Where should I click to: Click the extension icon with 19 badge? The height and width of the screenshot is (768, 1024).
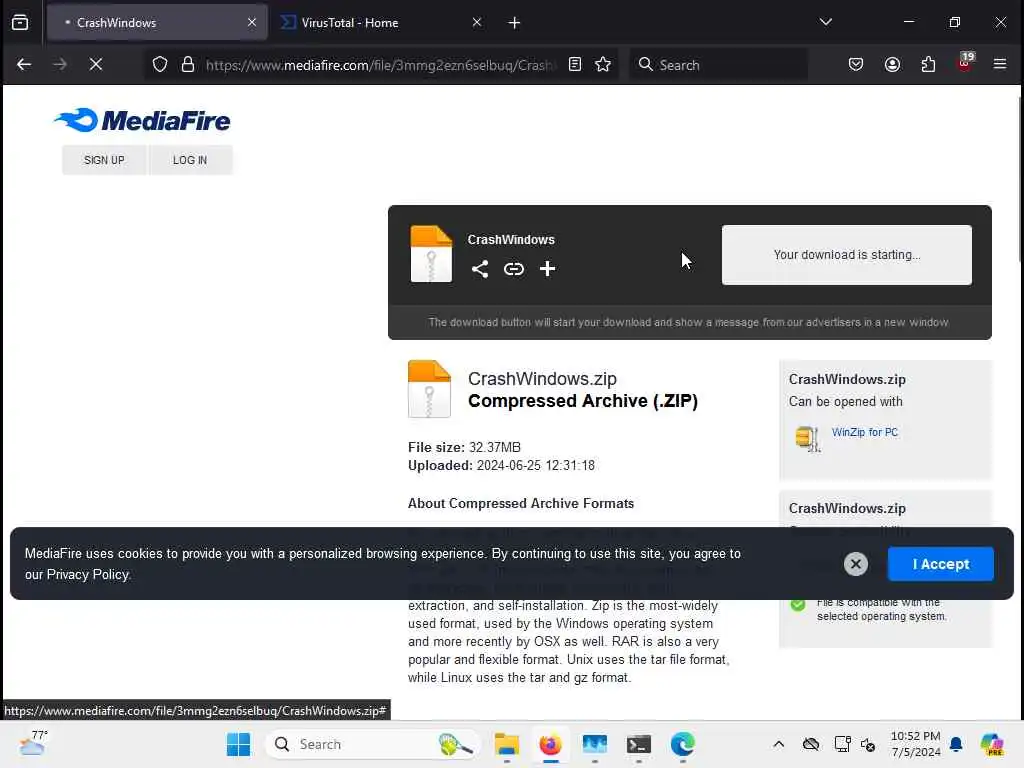click(x=965, y=63)
